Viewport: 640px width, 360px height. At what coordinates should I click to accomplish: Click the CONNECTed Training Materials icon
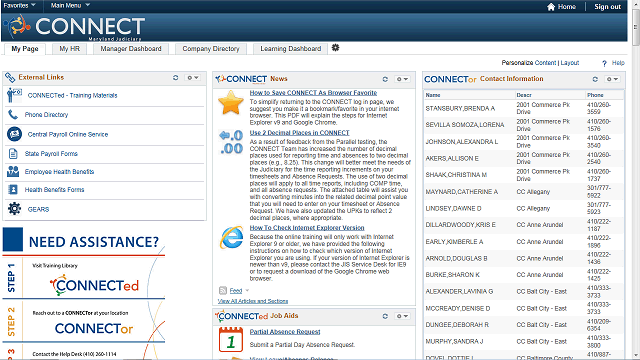(x=14, y=95)
